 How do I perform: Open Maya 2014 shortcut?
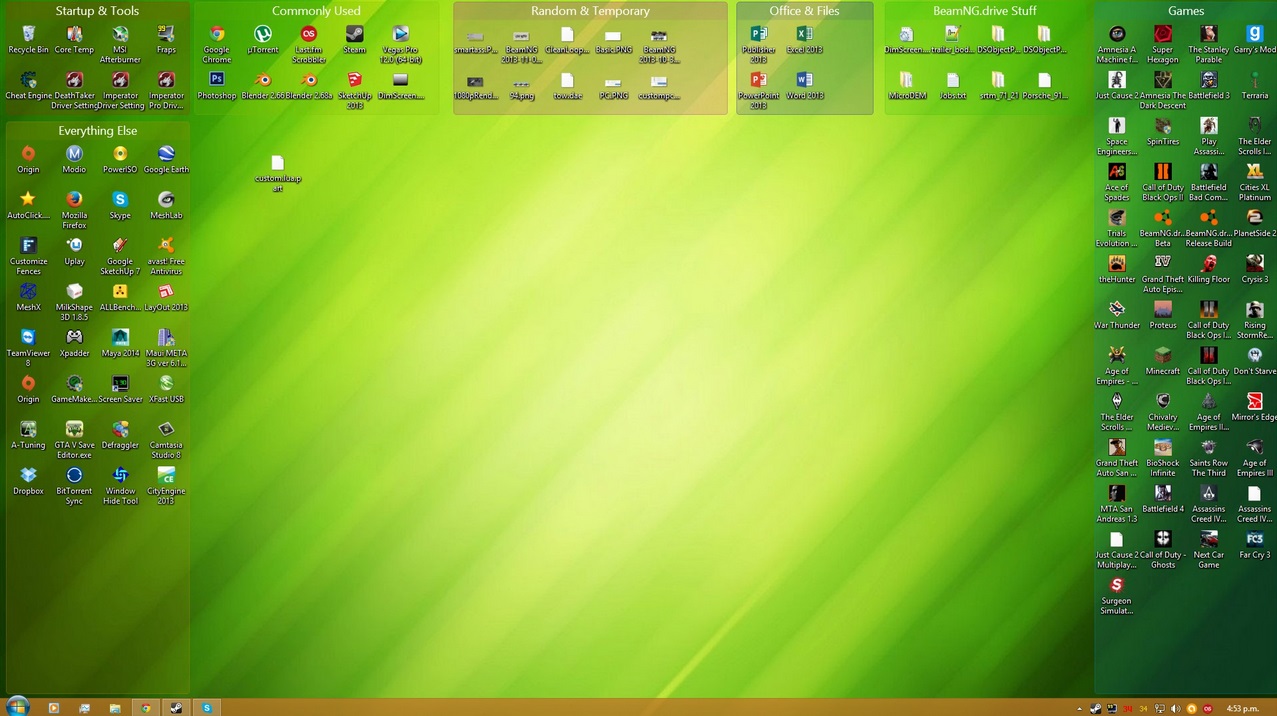pos(120,344)
